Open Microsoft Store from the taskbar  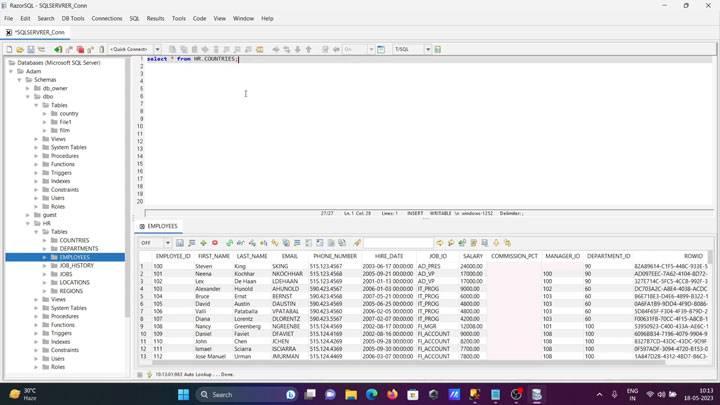[413, 394]
